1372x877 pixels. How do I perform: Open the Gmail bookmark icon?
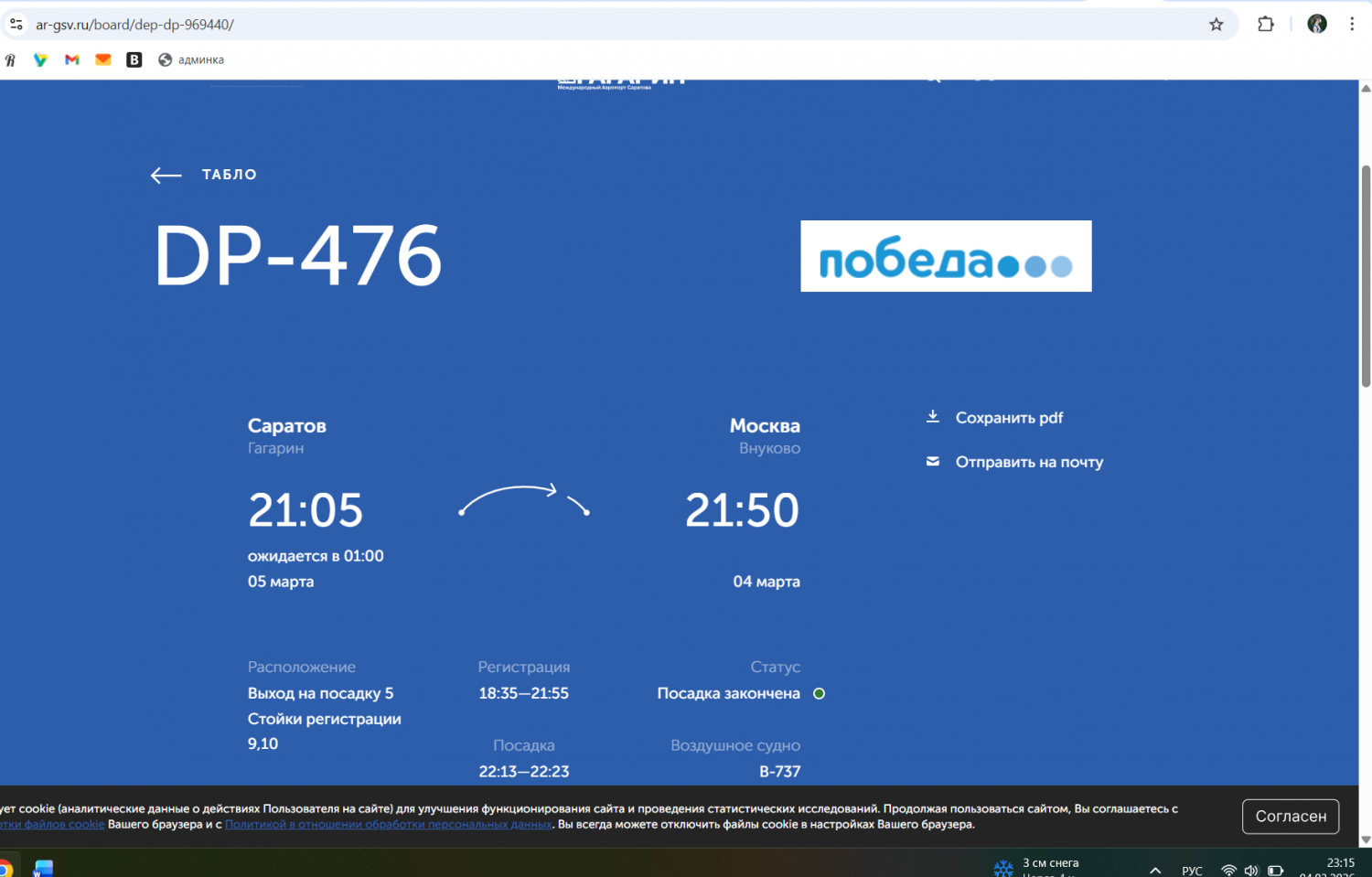[x=72, y=60]
